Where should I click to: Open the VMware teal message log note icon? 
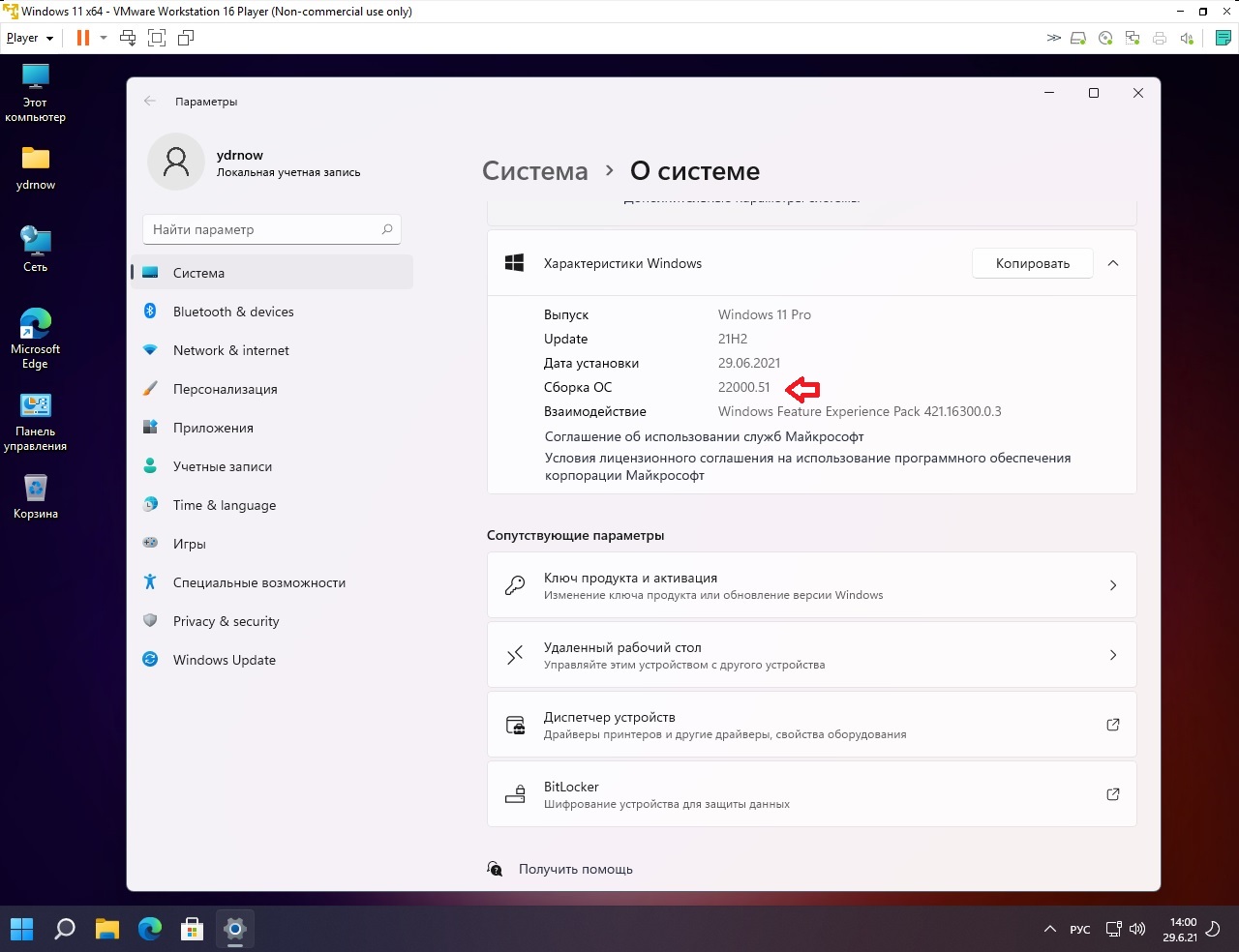1224,38
